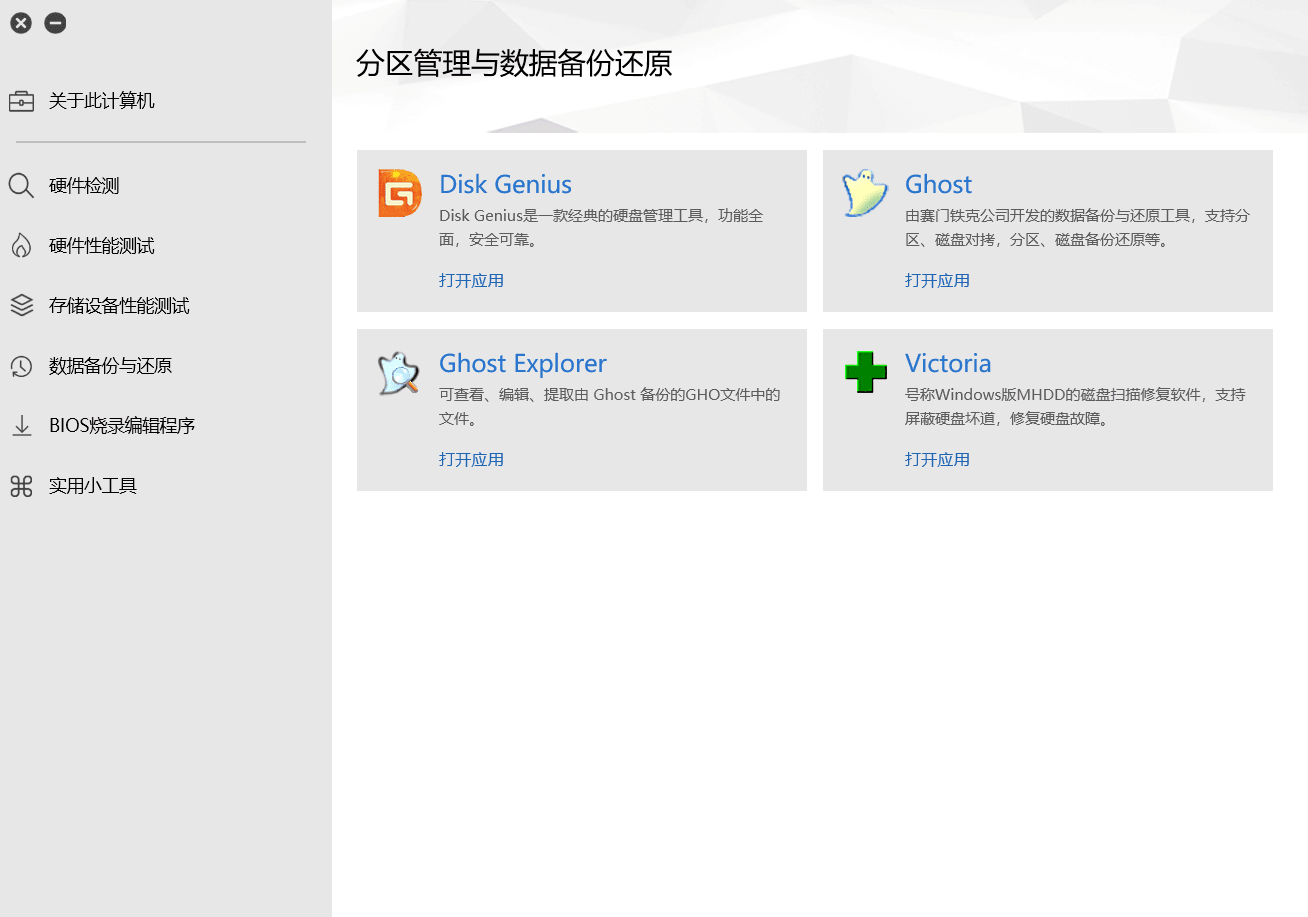Click the Ghost title link
Image resolution: width=1308 pixels, height=917 pixels.
[x=938, y=184]
